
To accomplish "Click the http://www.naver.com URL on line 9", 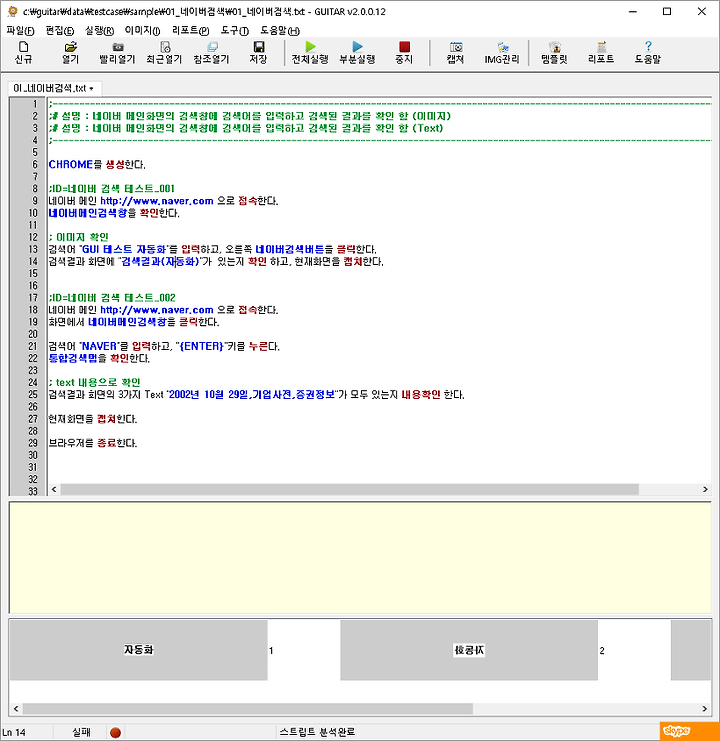I will point(157,201).
